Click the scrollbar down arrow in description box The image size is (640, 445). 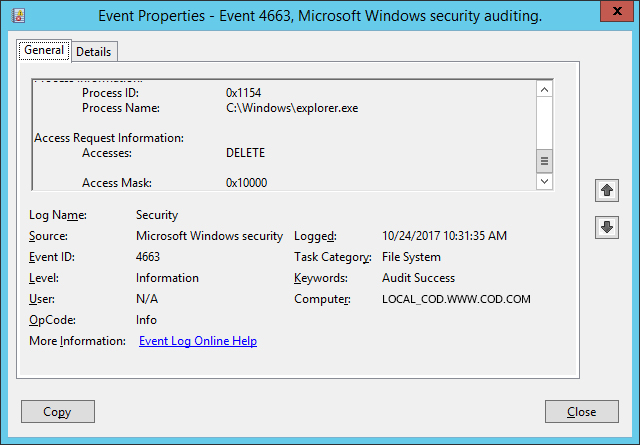(544, 181)
